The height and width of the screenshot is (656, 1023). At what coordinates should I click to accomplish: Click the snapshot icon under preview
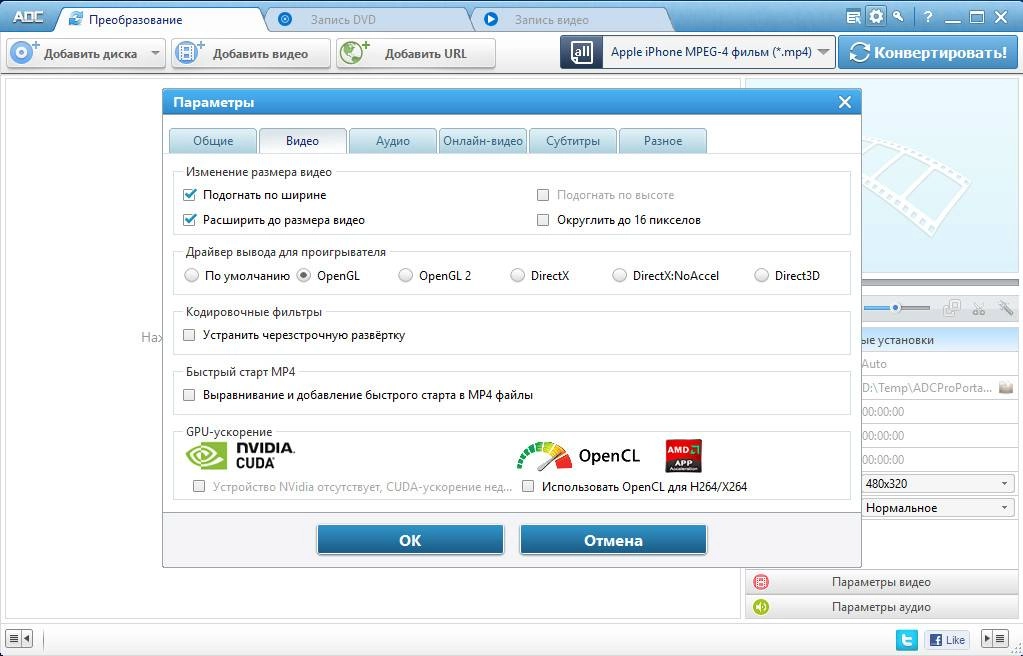(x=952, y=308)
